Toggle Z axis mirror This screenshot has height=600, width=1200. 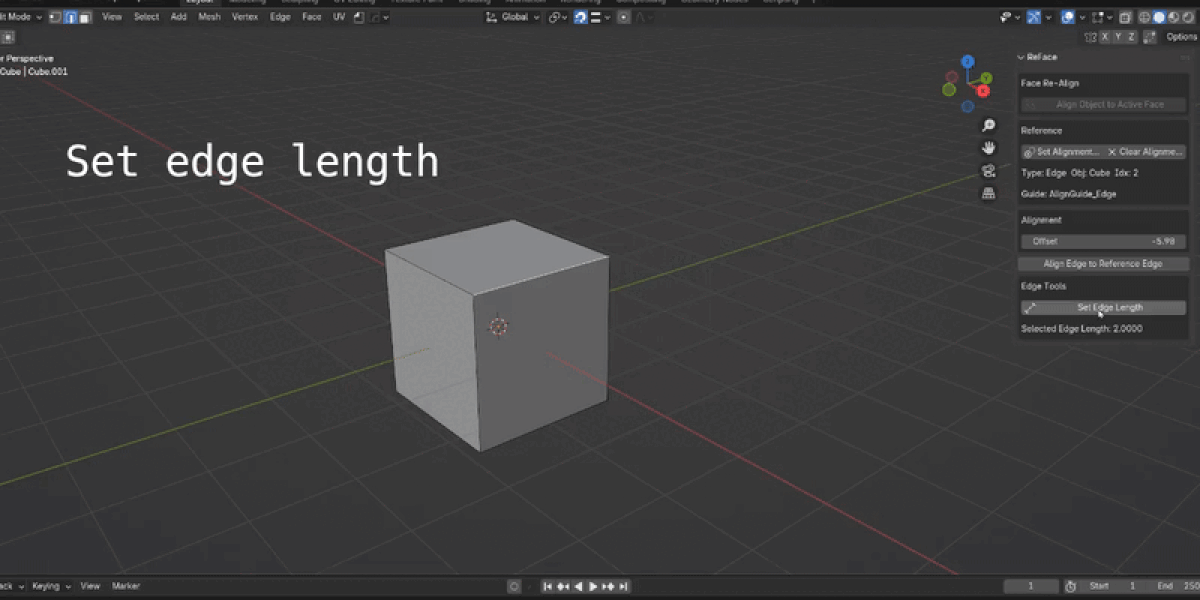point(1131,37)
